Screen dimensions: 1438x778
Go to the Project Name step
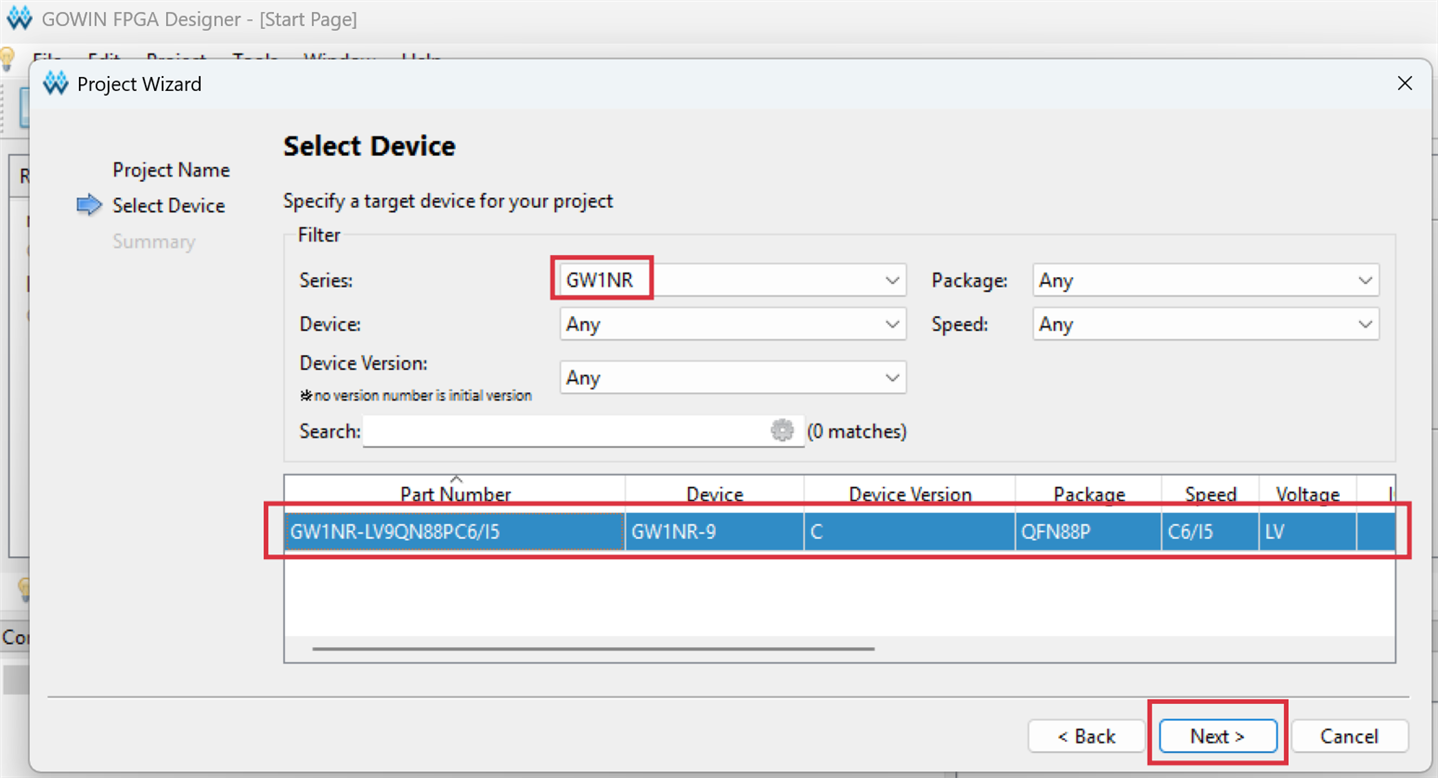[x=171, y=170]
